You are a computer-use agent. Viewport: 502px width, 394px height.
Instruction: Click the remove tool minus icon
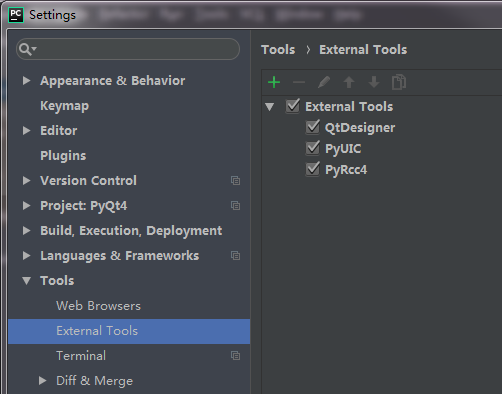tap(299, 82)
